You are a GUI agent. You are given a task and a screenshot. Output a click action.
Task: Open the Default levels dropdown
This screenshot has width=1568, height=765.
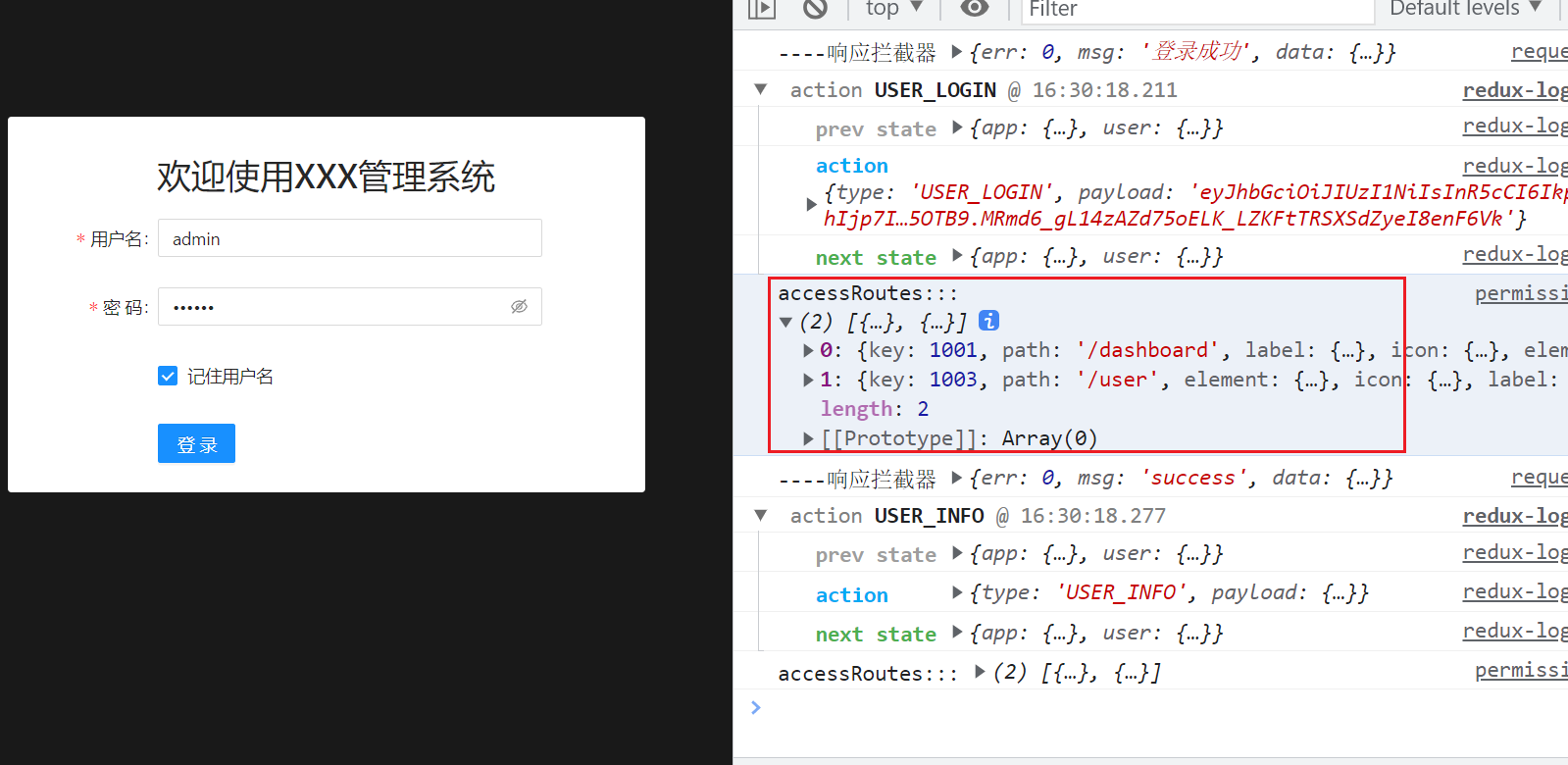point(1465,9)
